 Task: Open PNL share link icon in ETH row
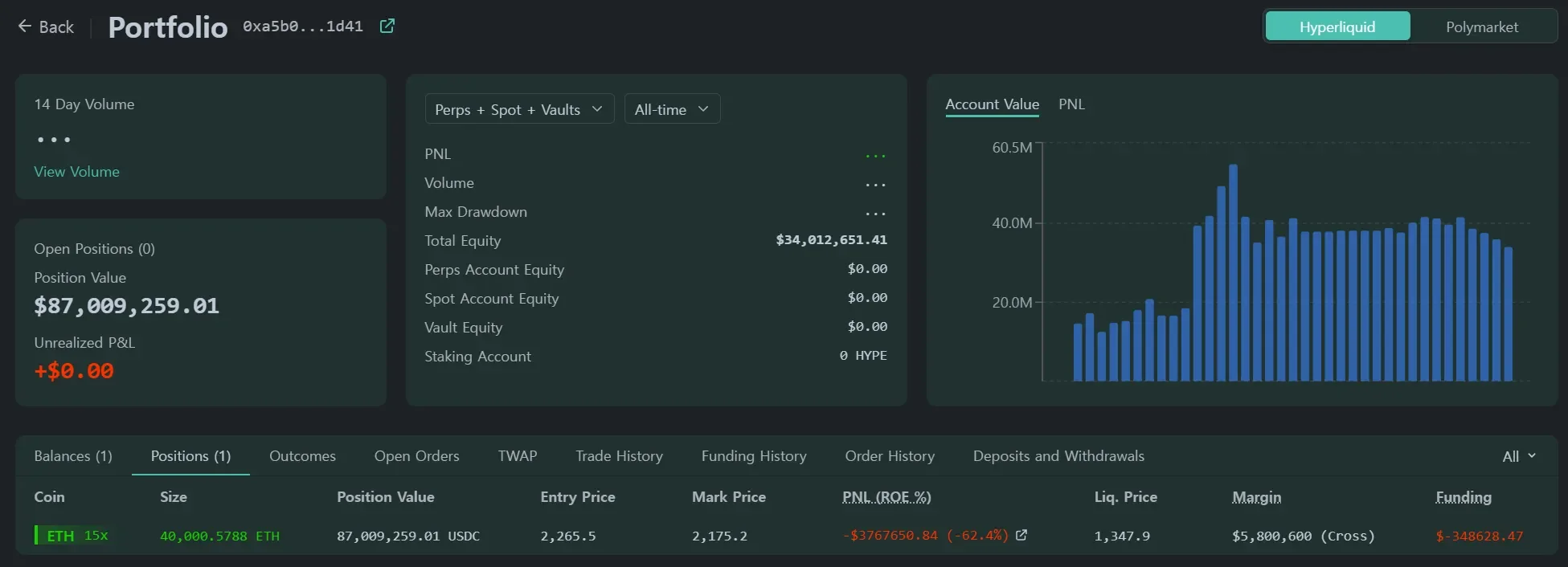point(1021,535)
